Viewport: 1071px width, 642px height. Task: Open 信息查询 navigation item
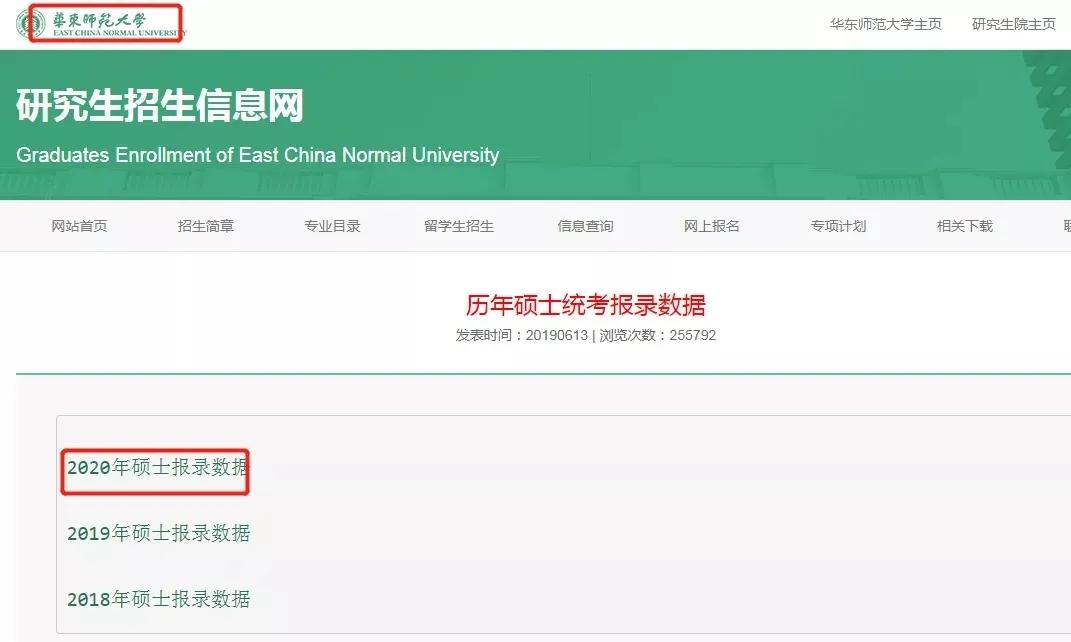pos(585,226)
